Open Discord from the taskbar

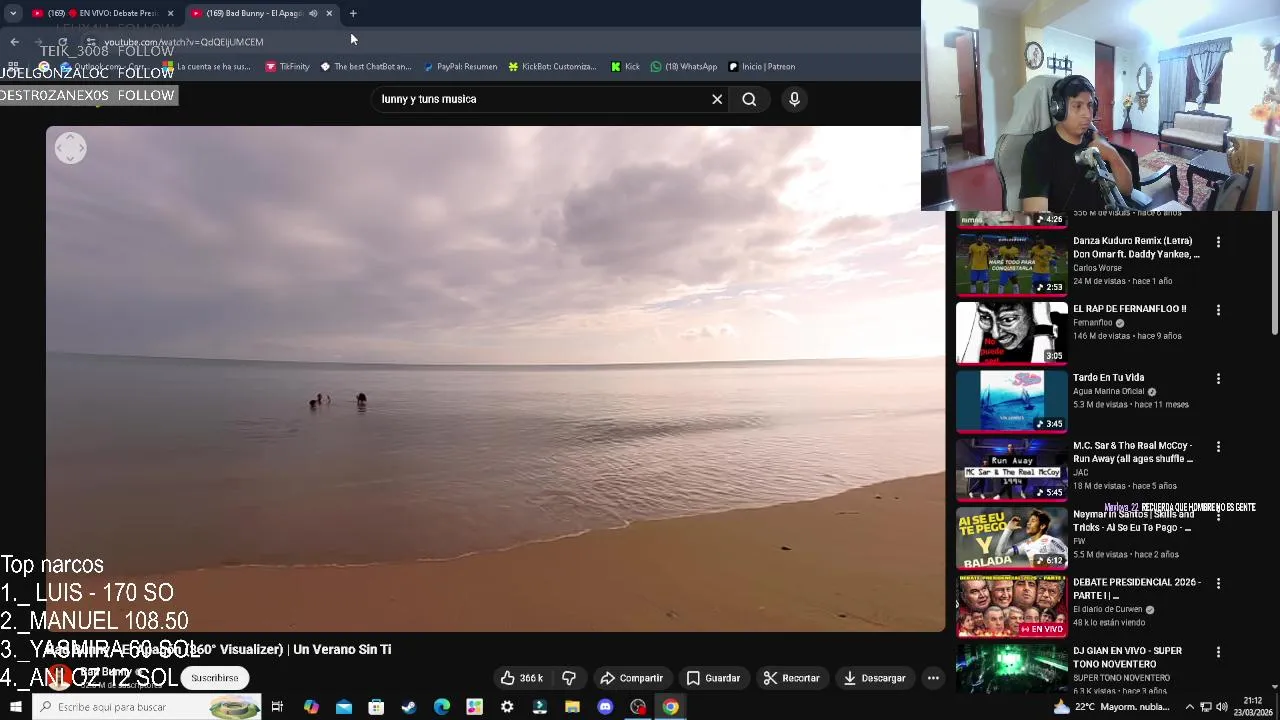click(x=605, y=707)
